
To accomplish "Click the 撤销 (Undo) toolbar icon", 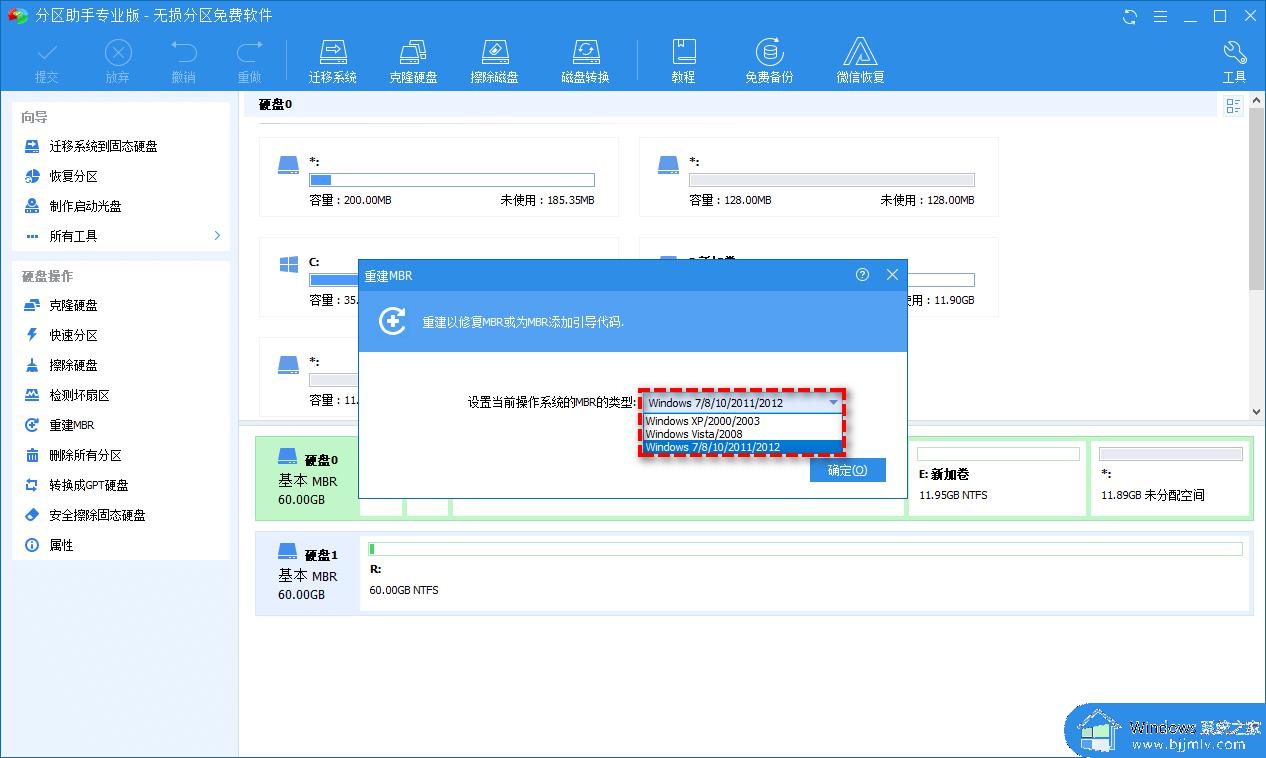I will pyautogui.click(x=184, y=61).
